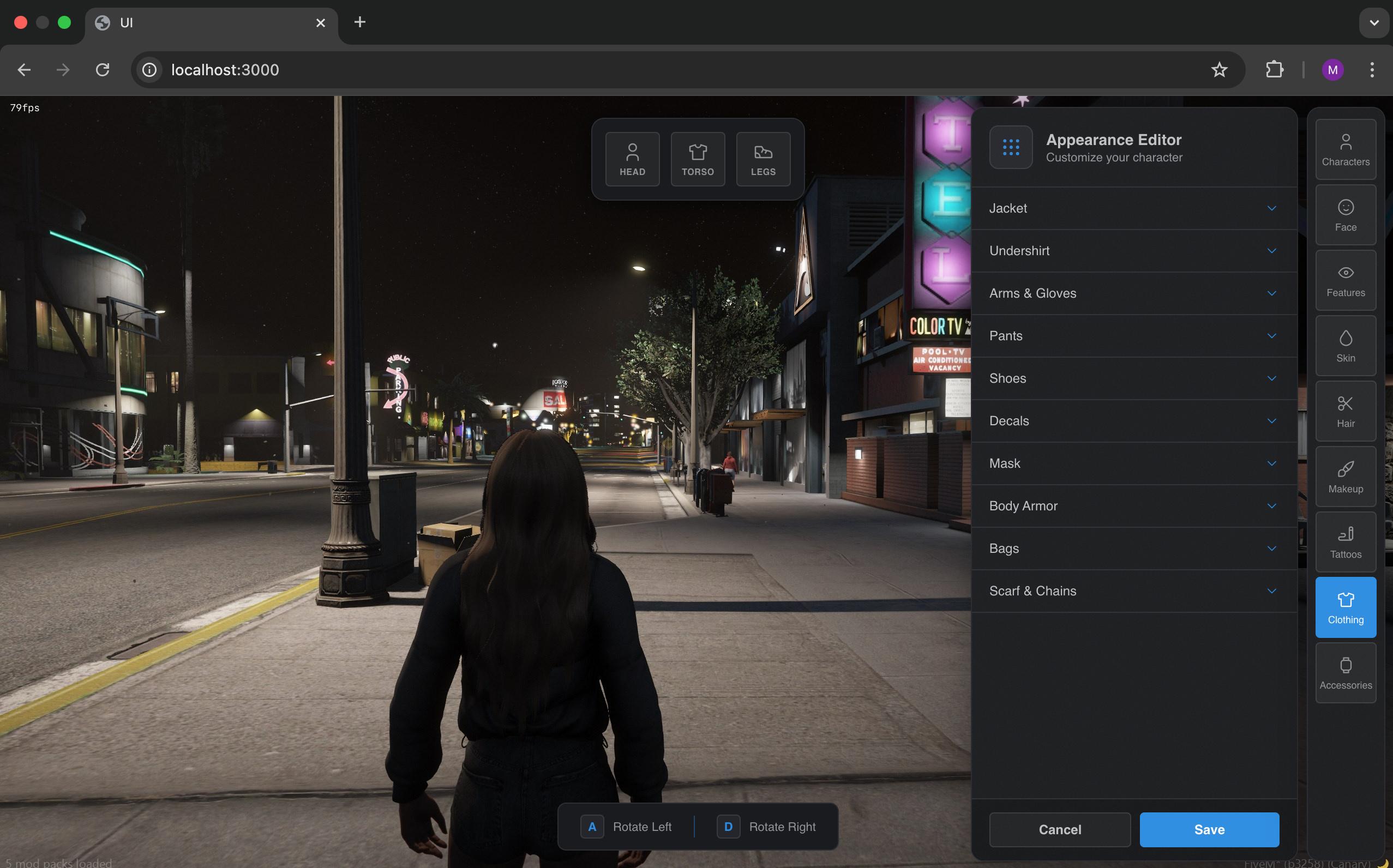
Task: Open Features eye icon panel
Action: coord(1345,280)
